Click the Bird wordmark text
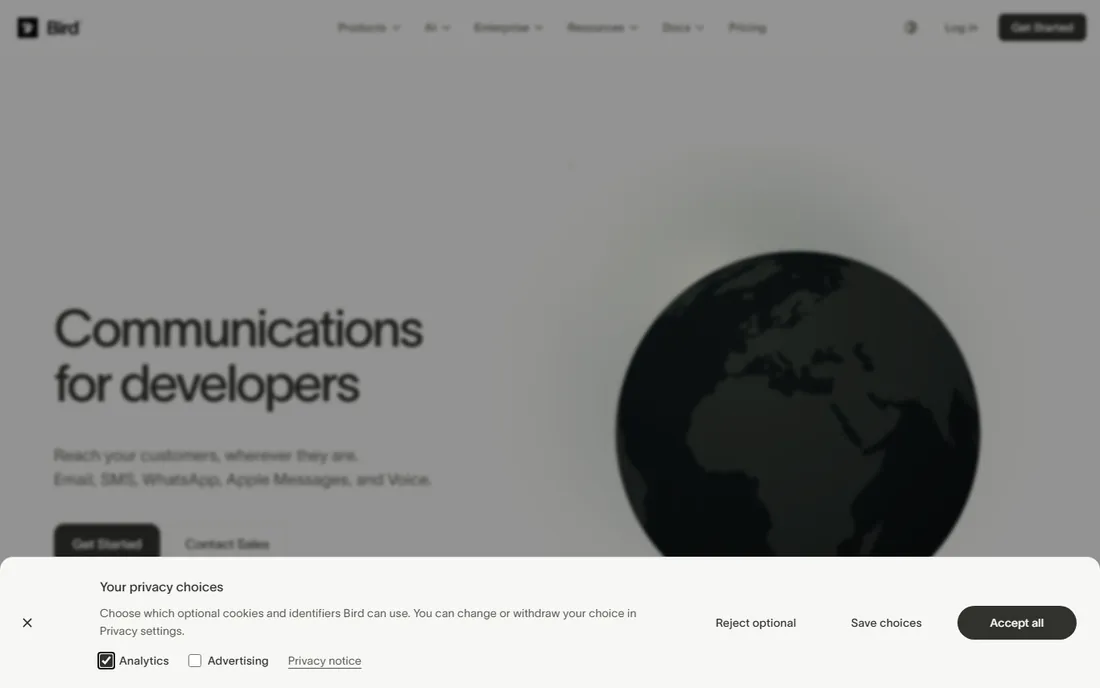The width and height of the screenshot is (1100, 688). pos(63,27)
